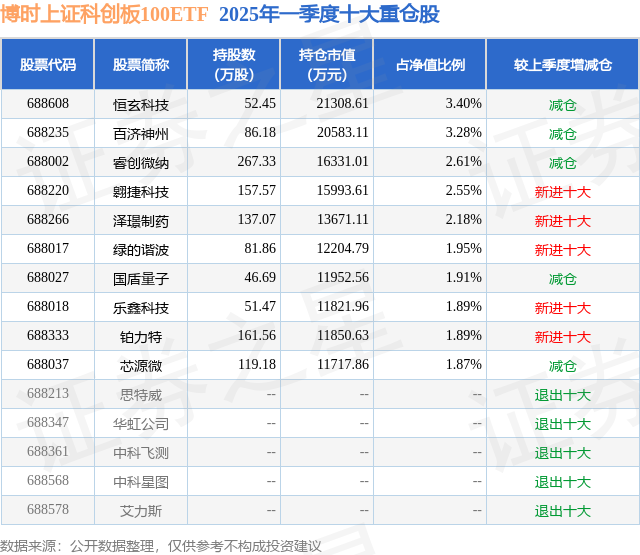
Task: Click the 股票代码 column header
Action: pos(48,64)
